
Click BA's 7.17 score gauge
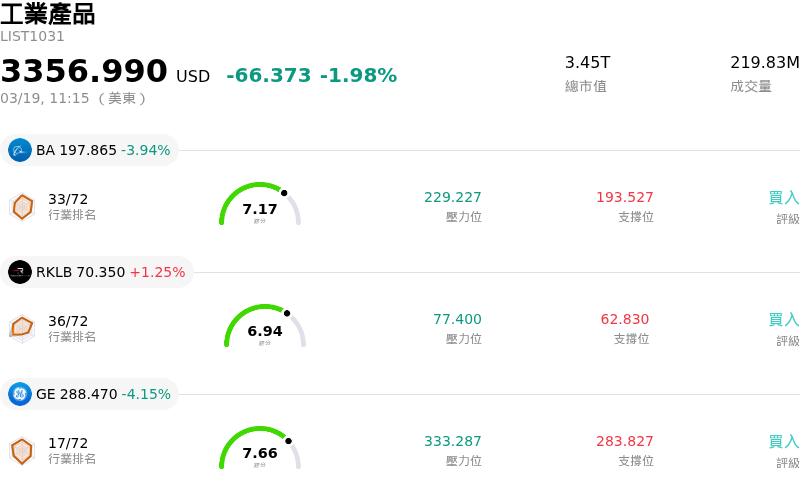pos(260,205)
